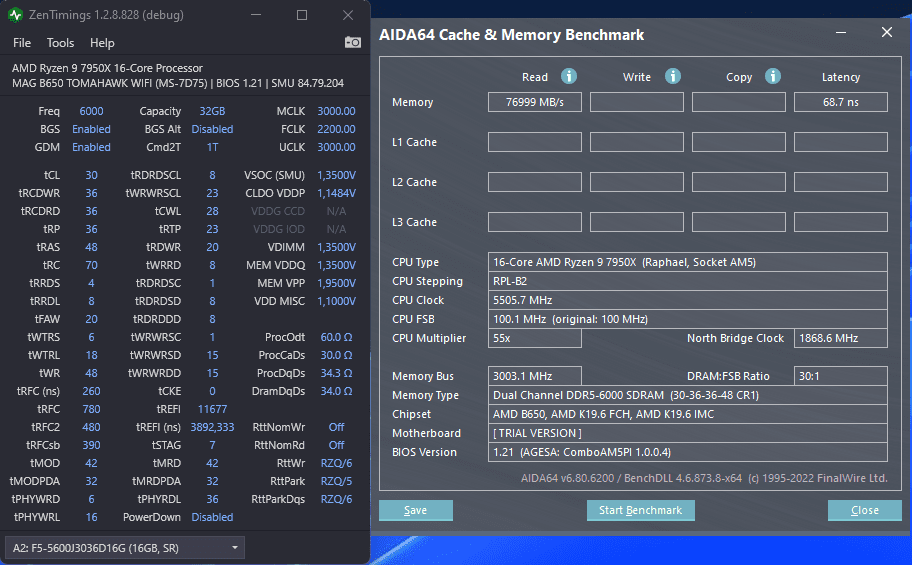The image size is (912, 565).
Task: Click the UCLK 3000.00 value
Action: 336,147
